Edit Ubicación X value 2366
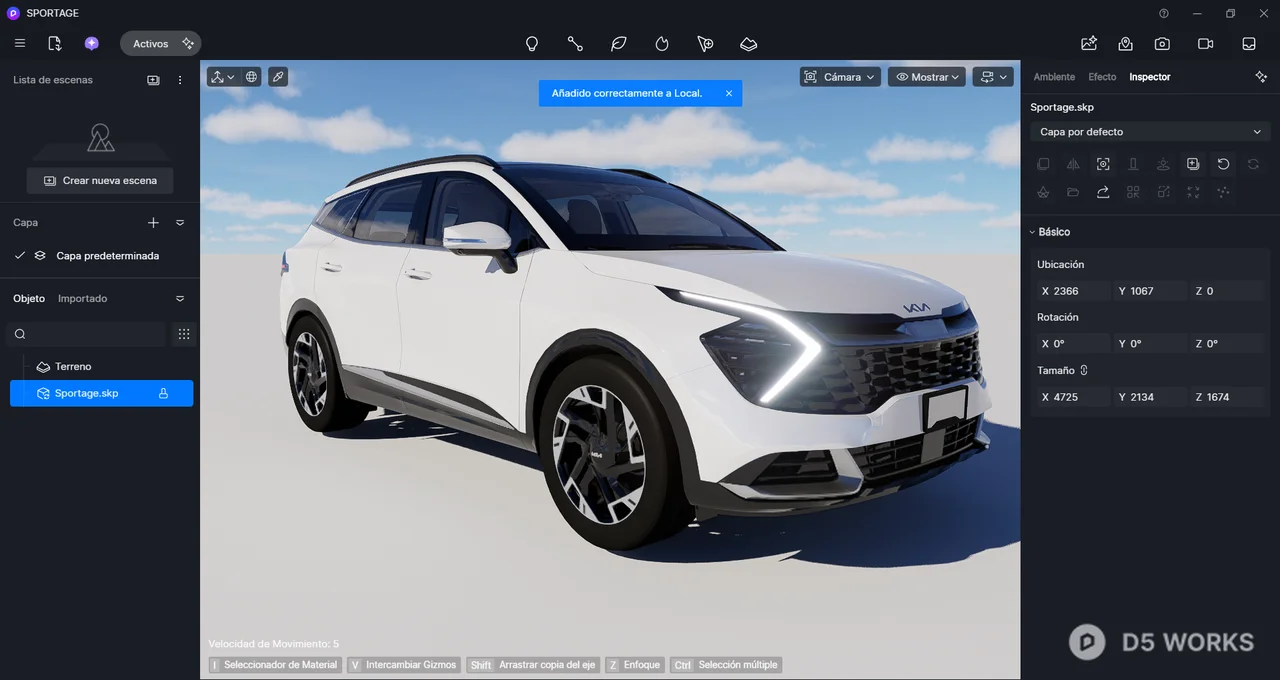The image size is (1280, 680). tap(1074, 291)
